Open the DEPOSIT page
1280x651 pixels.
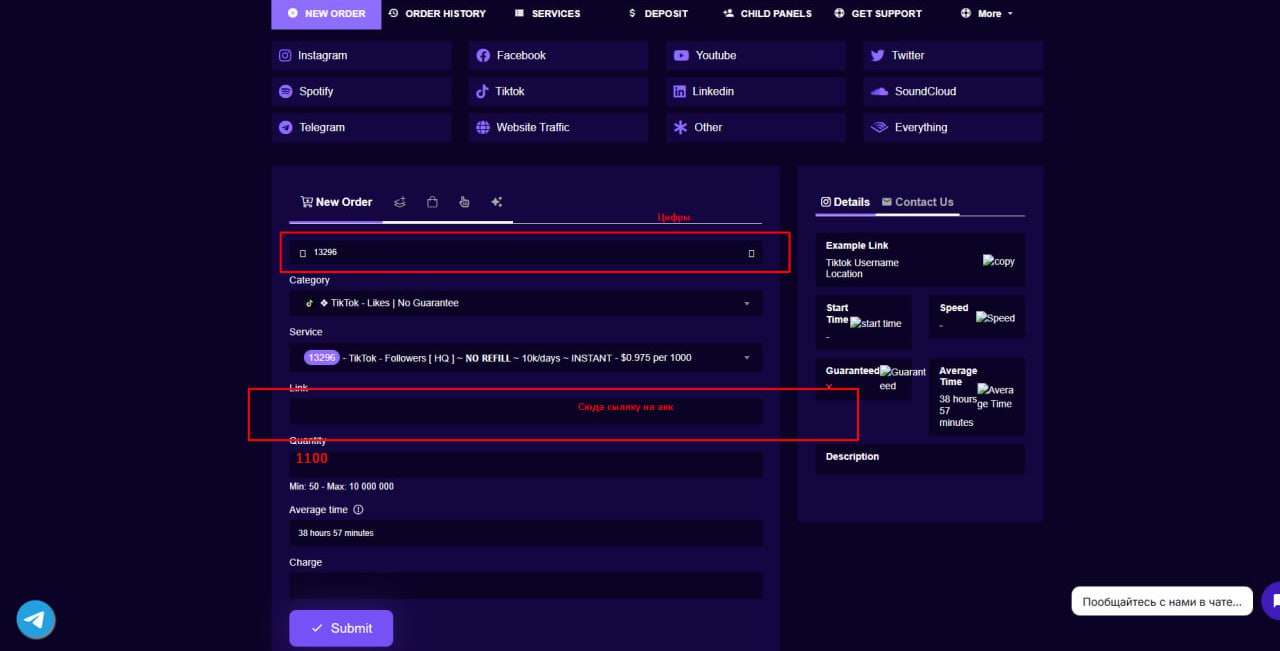coord(658,14)
